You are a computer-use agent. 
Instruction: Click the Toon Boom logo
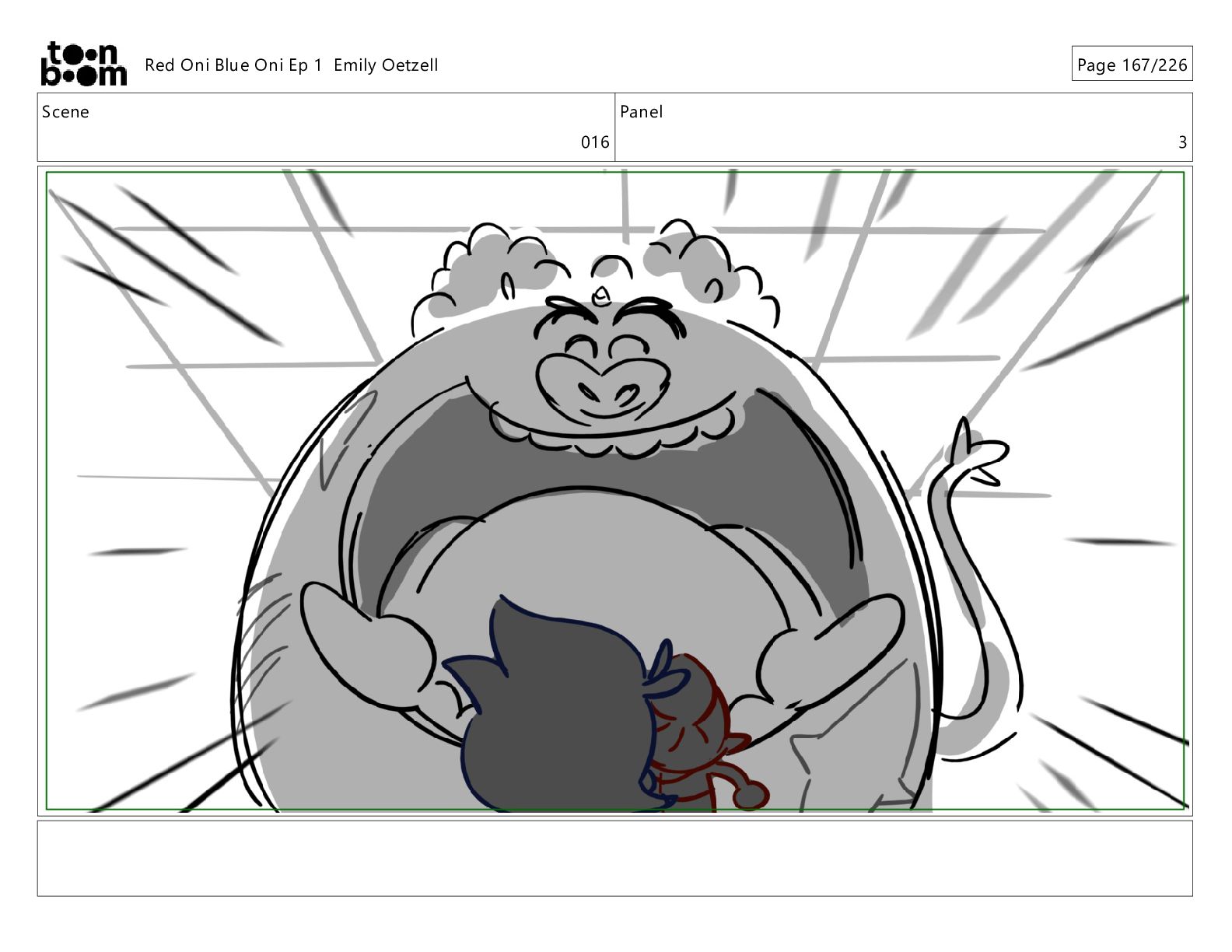coord(83,64)
